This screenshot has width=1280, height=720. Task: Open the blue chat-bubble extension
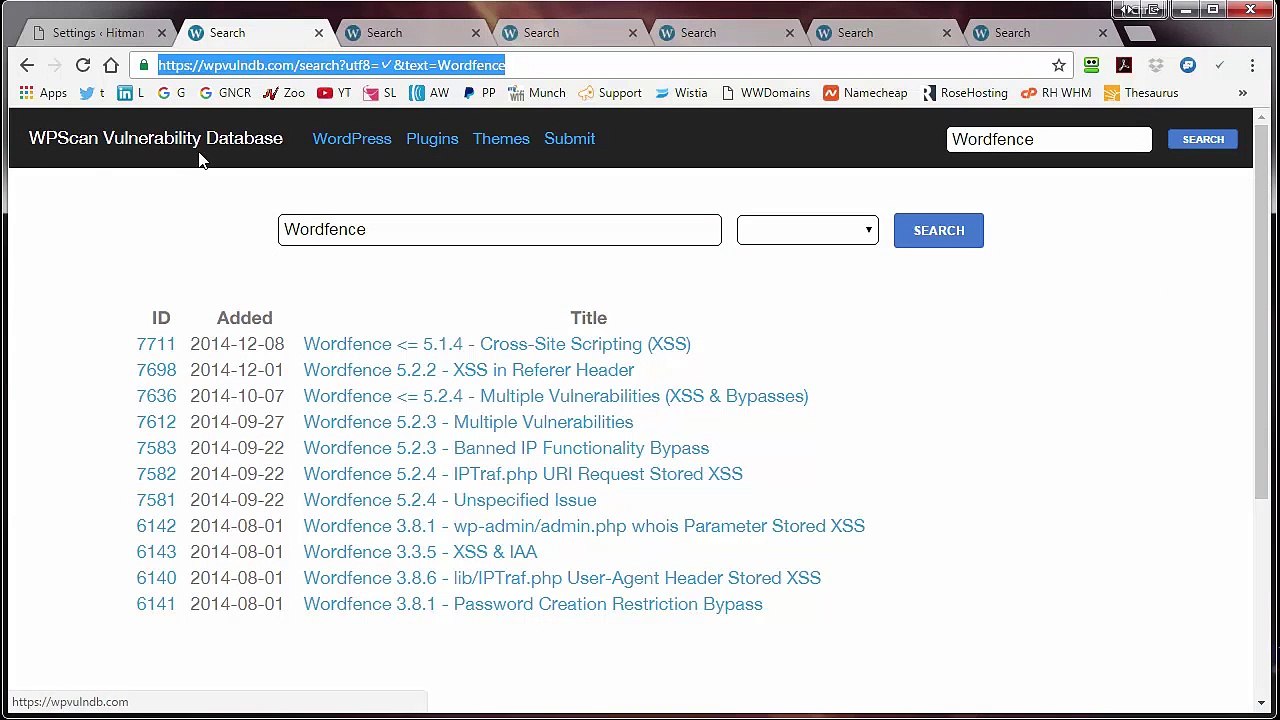pyautogui.click(x=1188, y=65)
